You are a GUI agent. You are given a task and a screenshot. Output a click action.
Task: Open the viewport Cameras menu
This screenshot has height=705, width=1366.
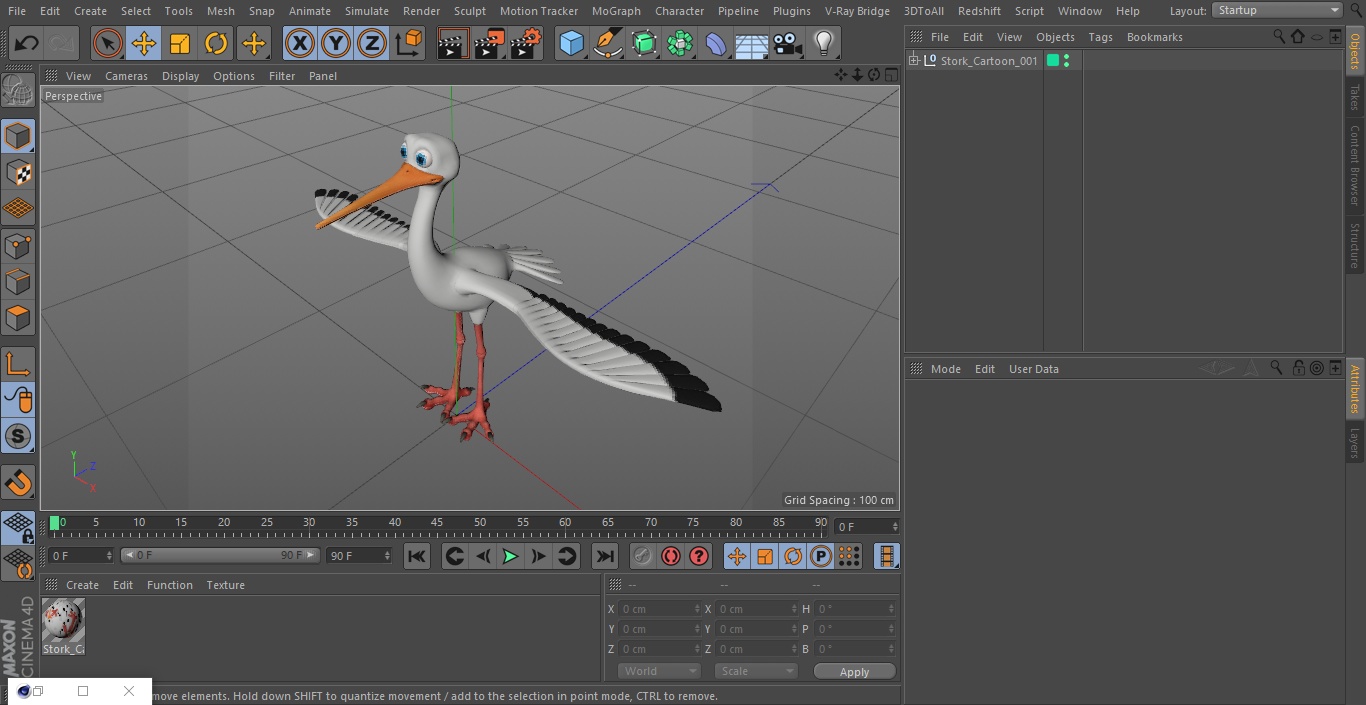(126, 76)
